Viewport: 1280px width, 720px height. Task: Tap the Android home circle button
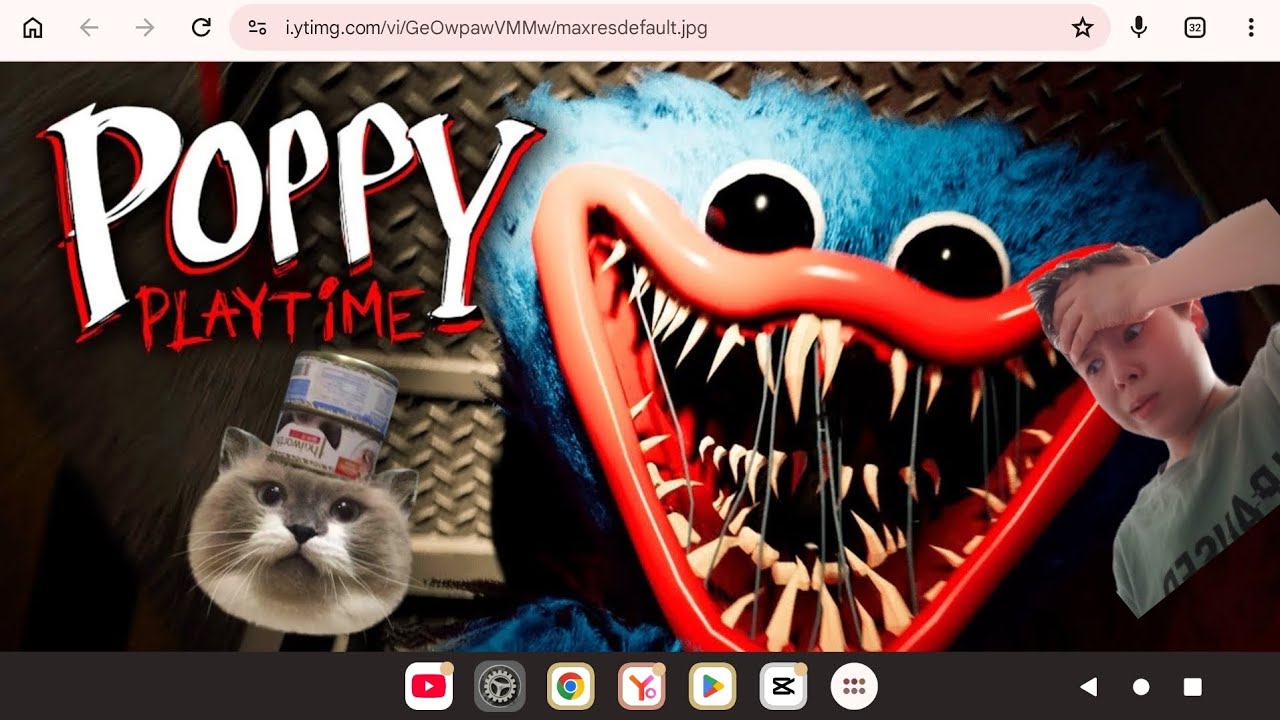tap(1141, 687)
